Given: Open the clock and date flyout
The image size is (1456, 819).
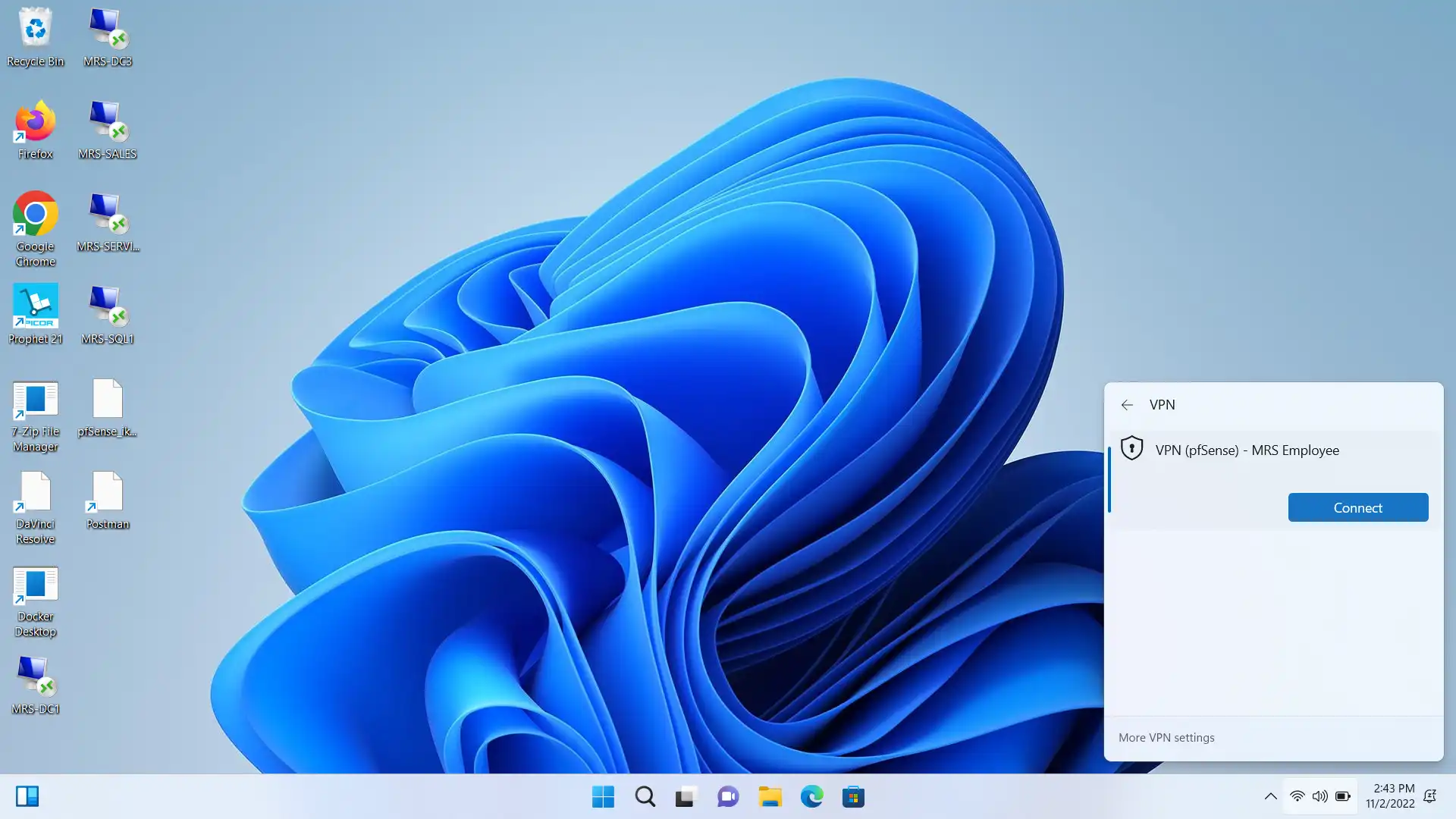Looking at the screenshot, I should coord(1389,796).
